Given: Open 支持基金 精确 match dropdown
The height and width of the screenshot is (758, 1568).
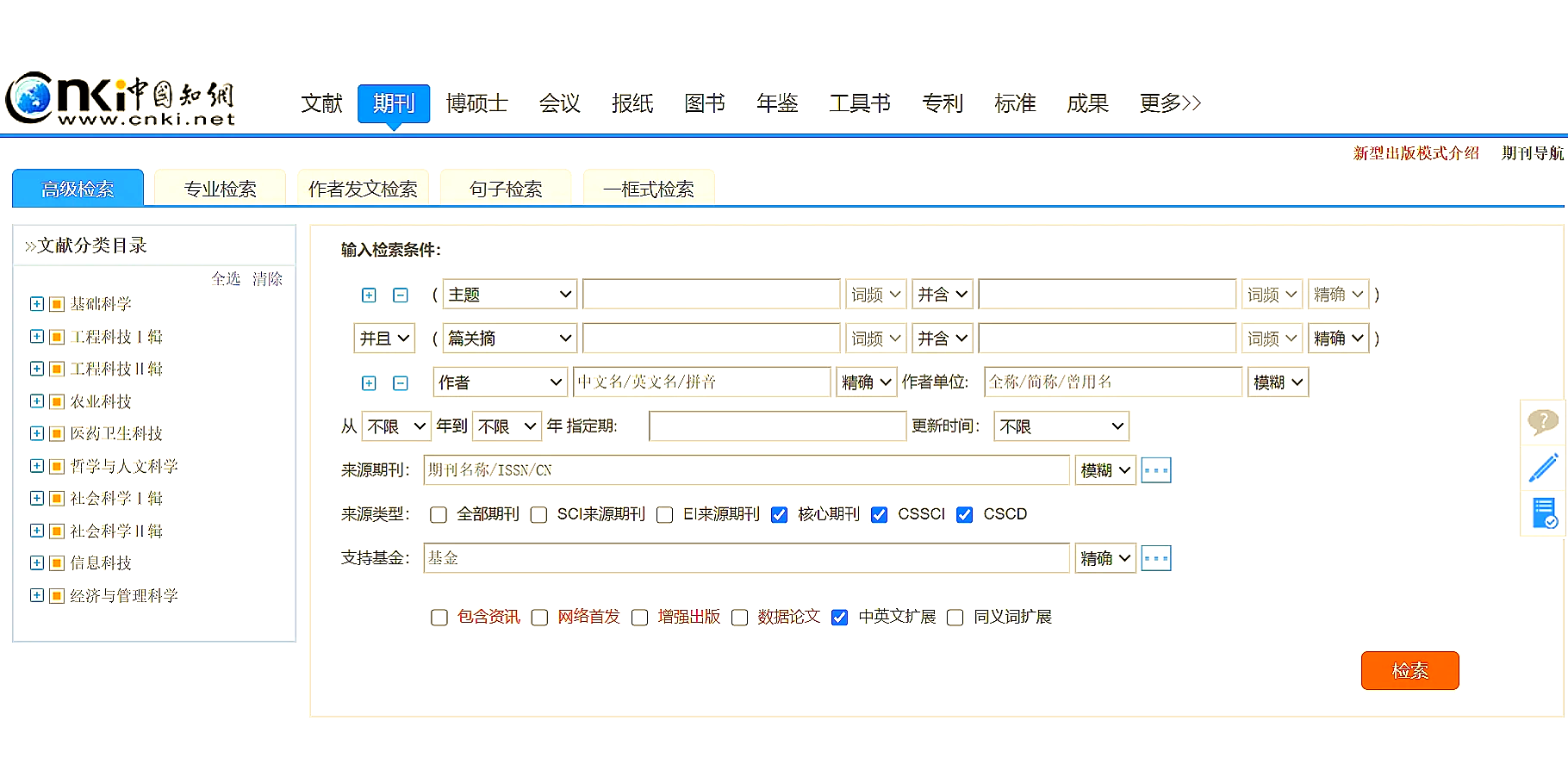Looking at the screenshot, I should (1105, 558).
